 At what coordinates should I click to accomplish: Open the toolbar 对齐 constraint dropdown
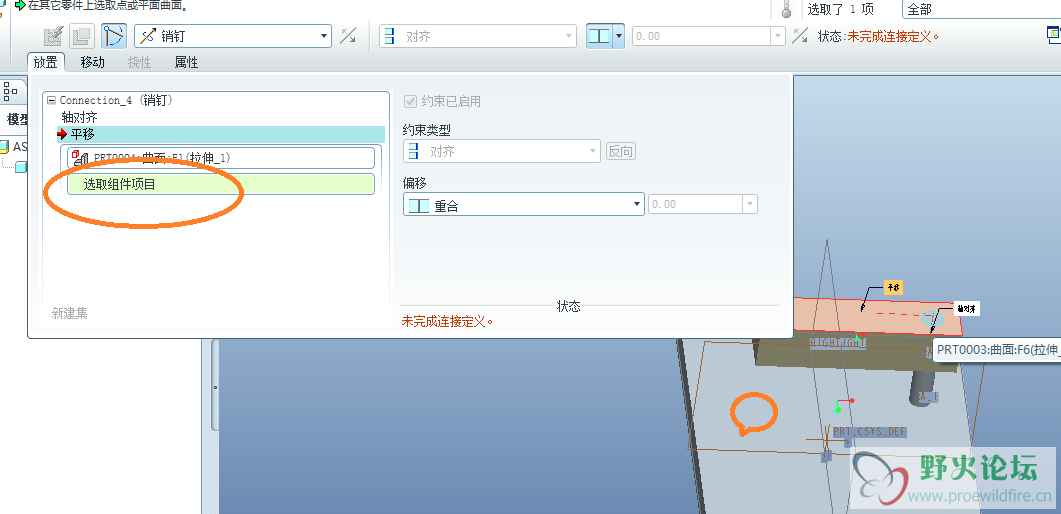click(478, 36)
